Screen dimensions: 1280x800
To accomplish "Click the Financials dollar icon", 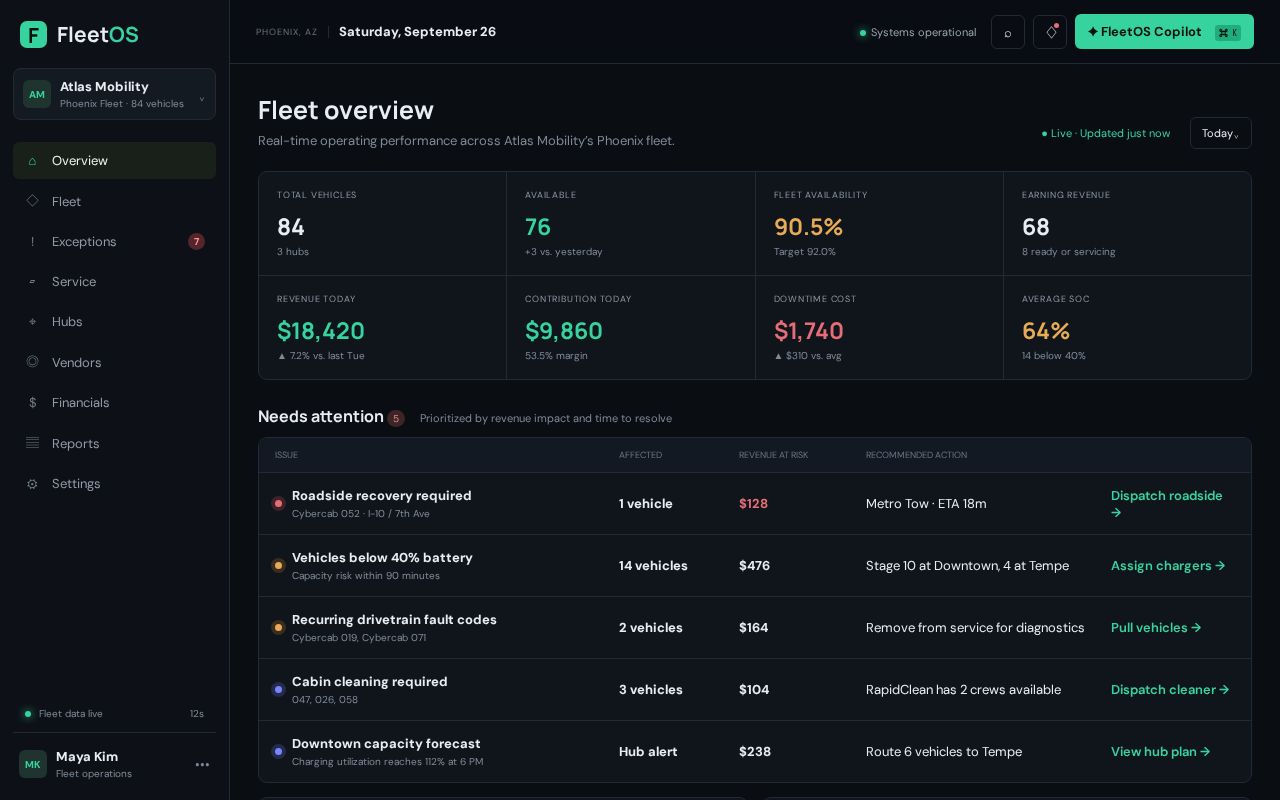I will pyautogui.click(x=32, y=403).
